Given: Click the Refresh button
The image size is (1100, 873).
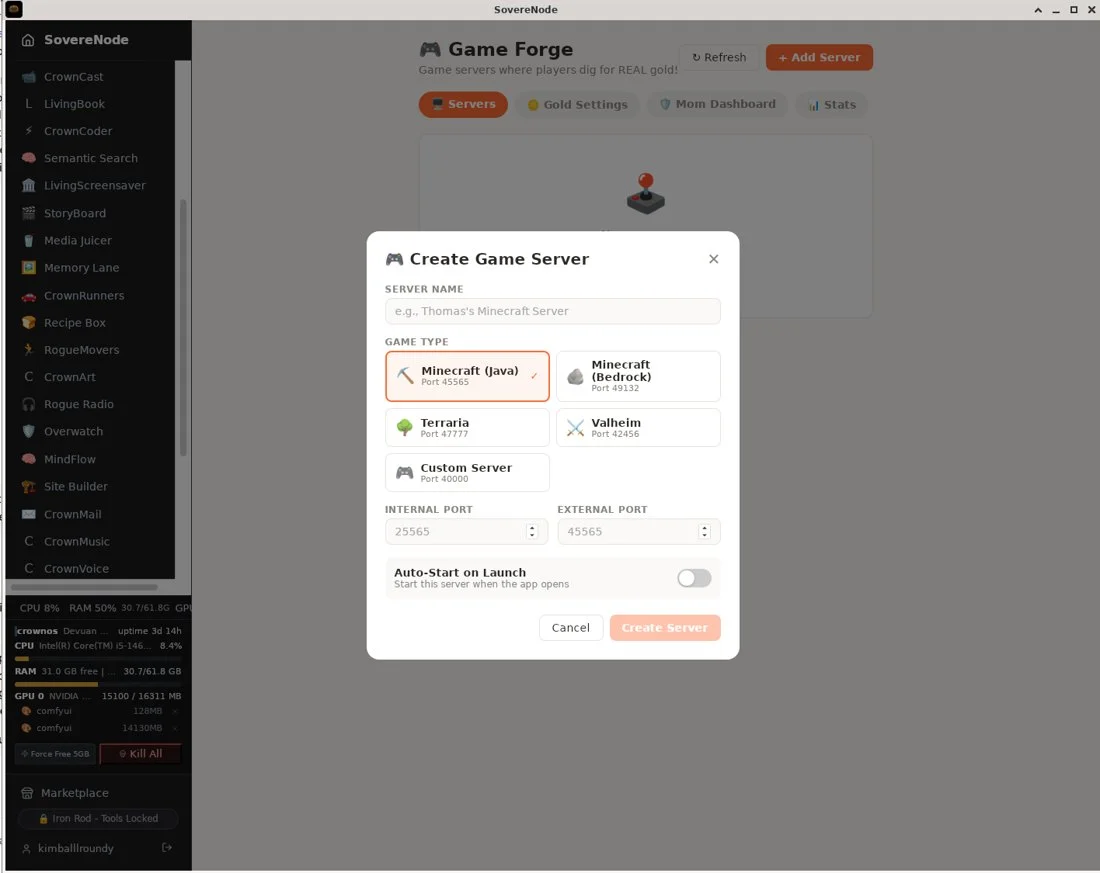Looking at the screenshot, I should pos(719,58).
